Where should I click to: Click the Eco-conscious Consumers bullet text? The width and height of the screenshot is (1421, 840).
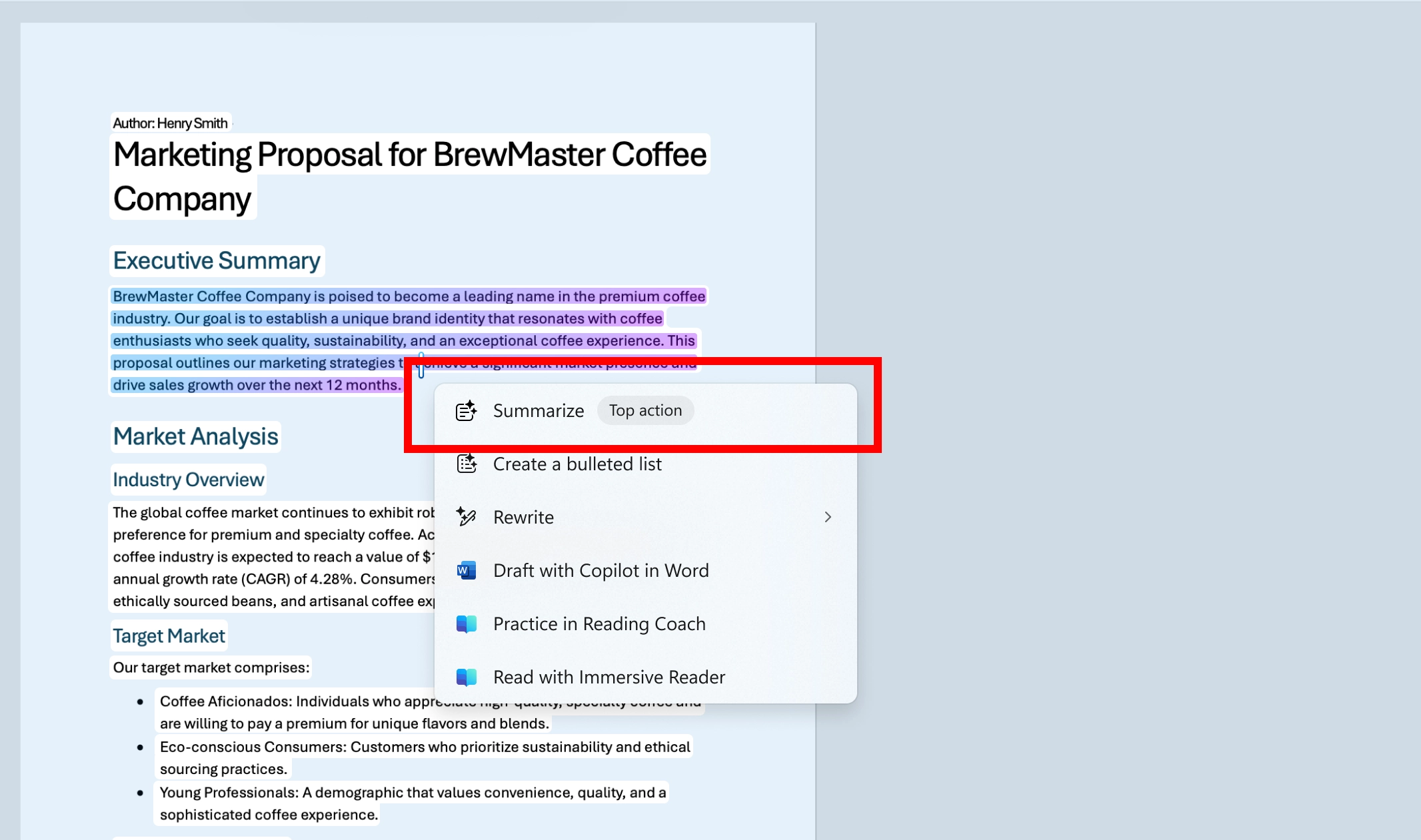pyautogui.click(x=425, y=757)
